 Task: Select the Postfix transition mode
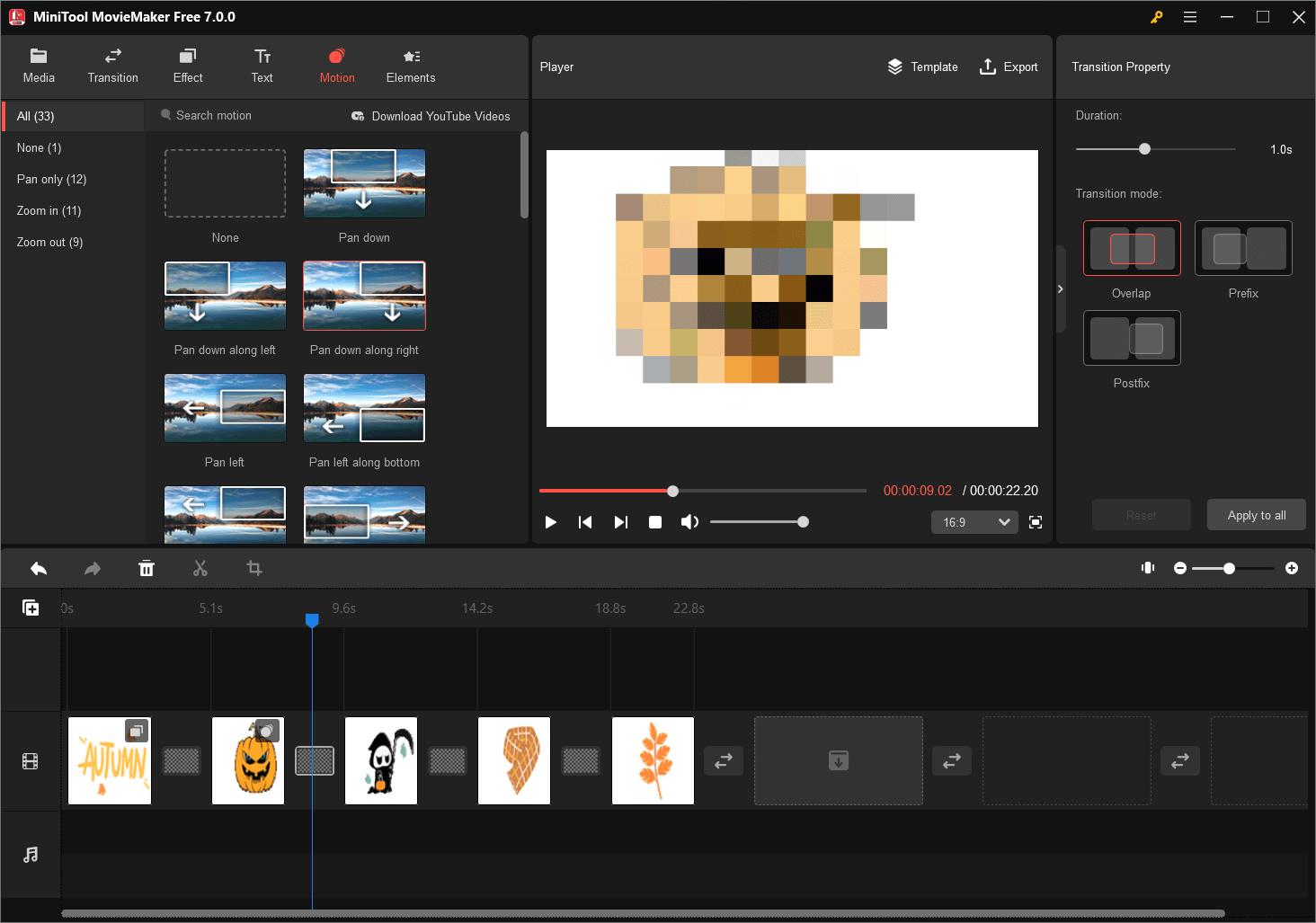pyautogui.click(x=1131, y=338)
